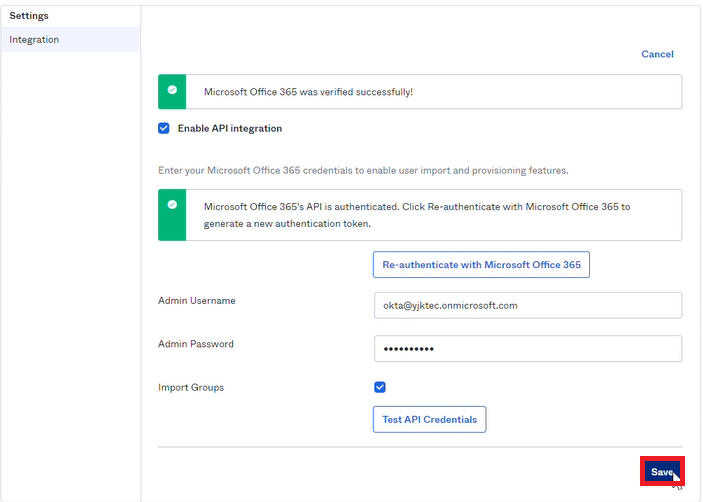Click the verified successfully message text
The image size is (703, 502).
click(308, 92)
